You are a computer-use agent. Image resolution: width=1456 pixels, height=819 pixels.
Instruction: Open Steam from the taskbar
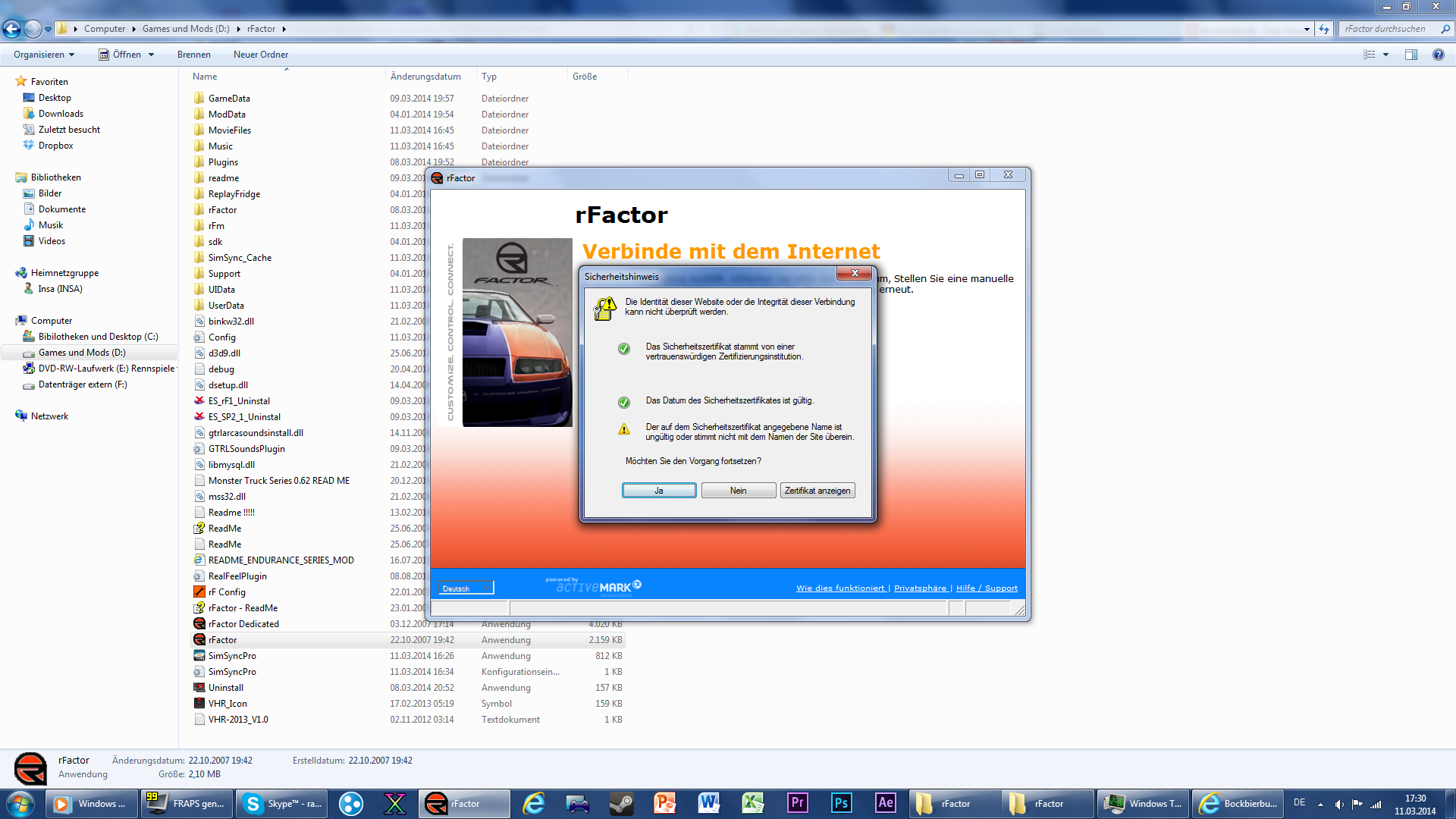point(622,803)
